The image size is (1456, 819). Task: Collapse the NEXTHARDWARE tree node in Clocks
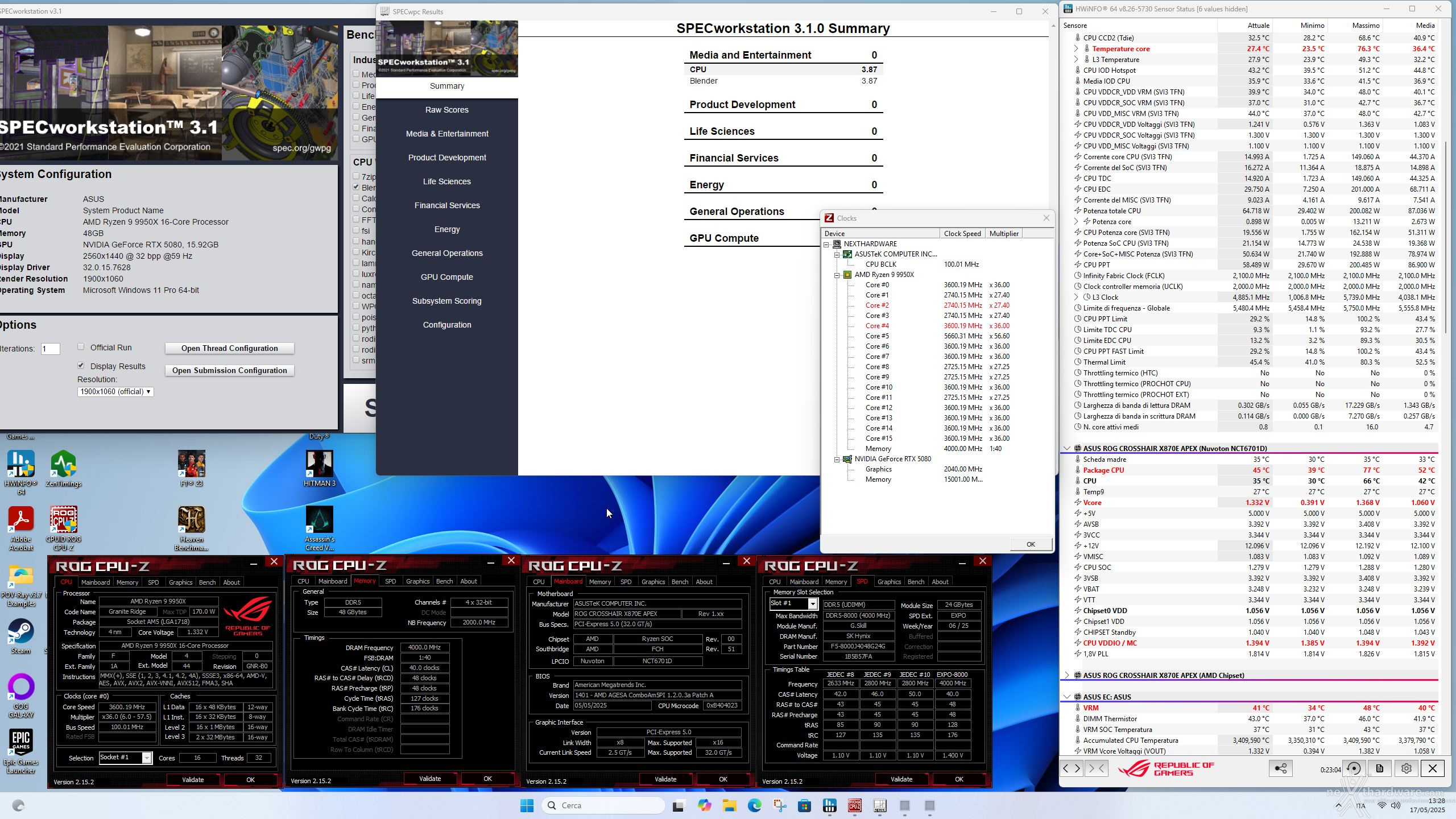pos(826,244)
